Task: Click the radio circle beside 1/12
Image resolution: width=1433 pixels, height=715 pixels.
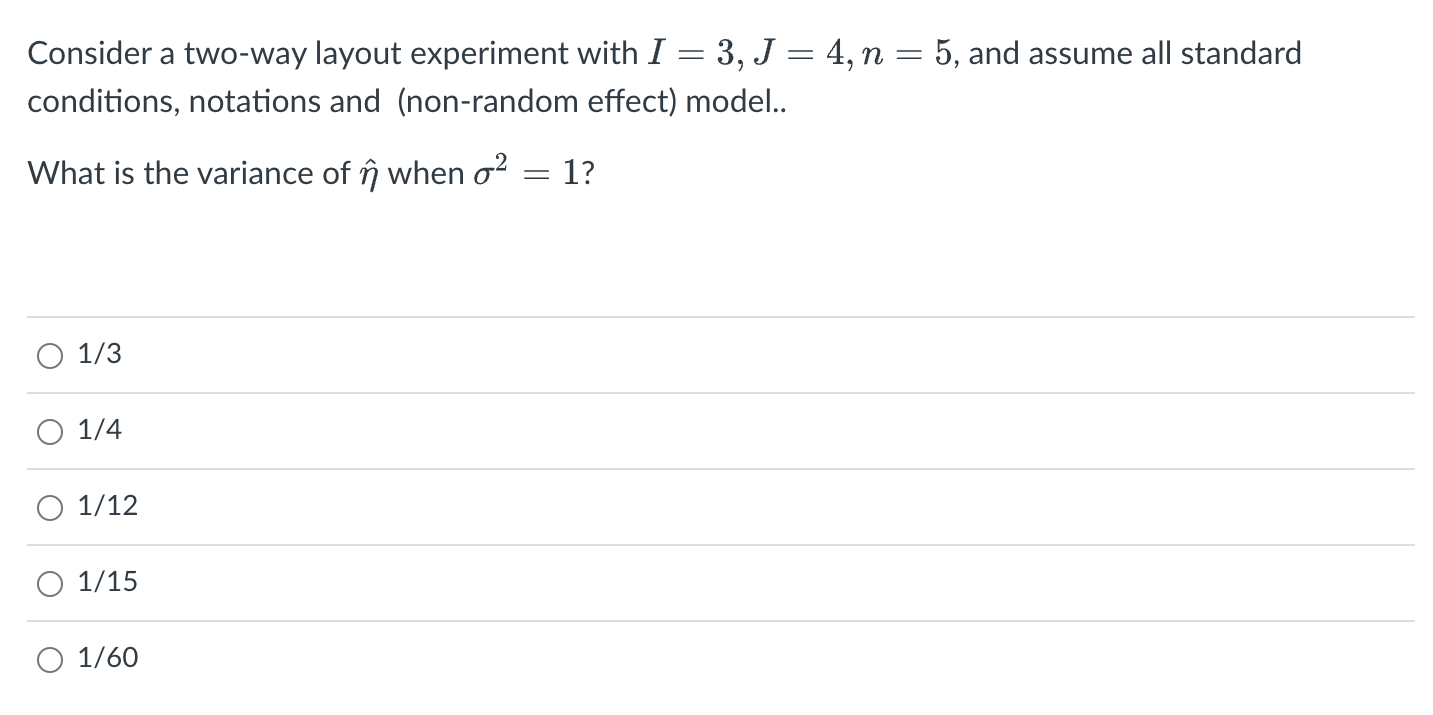Action: pyautogui.click(x=50, y=506)
